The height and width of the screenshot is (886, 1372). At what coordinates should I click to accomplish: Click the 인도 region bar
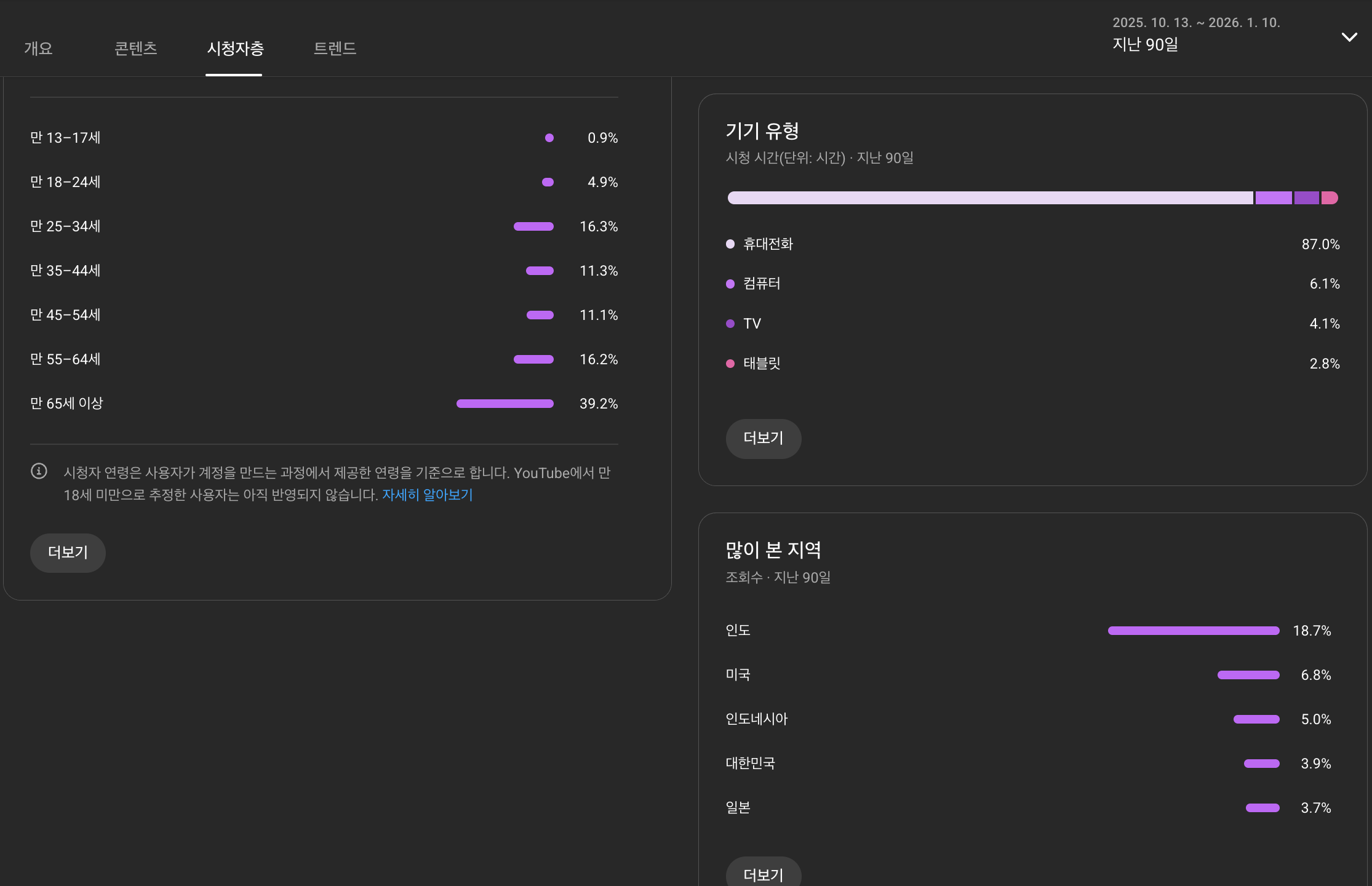point(1193,631)
